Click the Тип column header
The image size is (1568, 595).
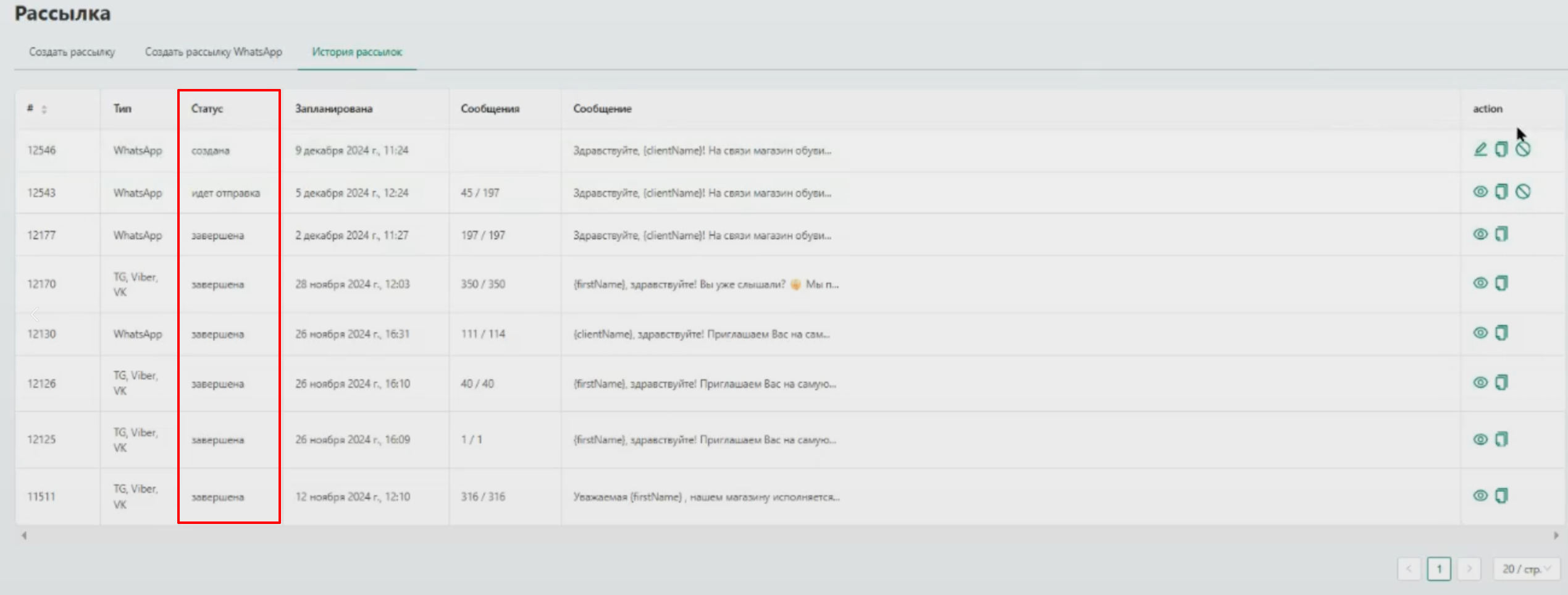(x=122, y=109)
